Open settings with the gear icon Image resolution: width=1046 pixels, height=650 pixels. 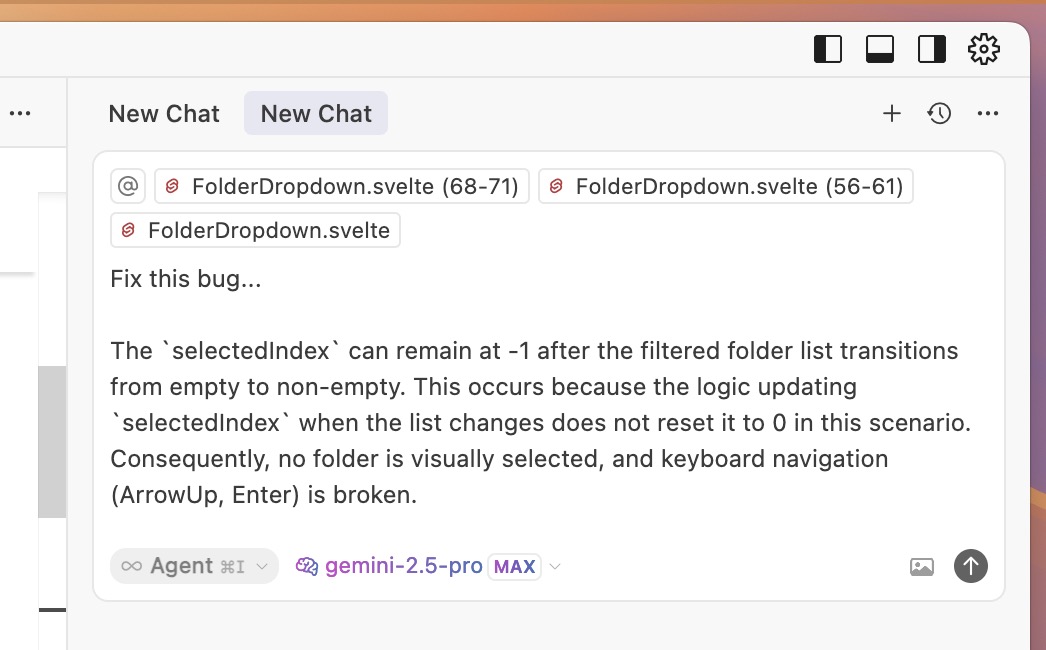pos(984,49)
